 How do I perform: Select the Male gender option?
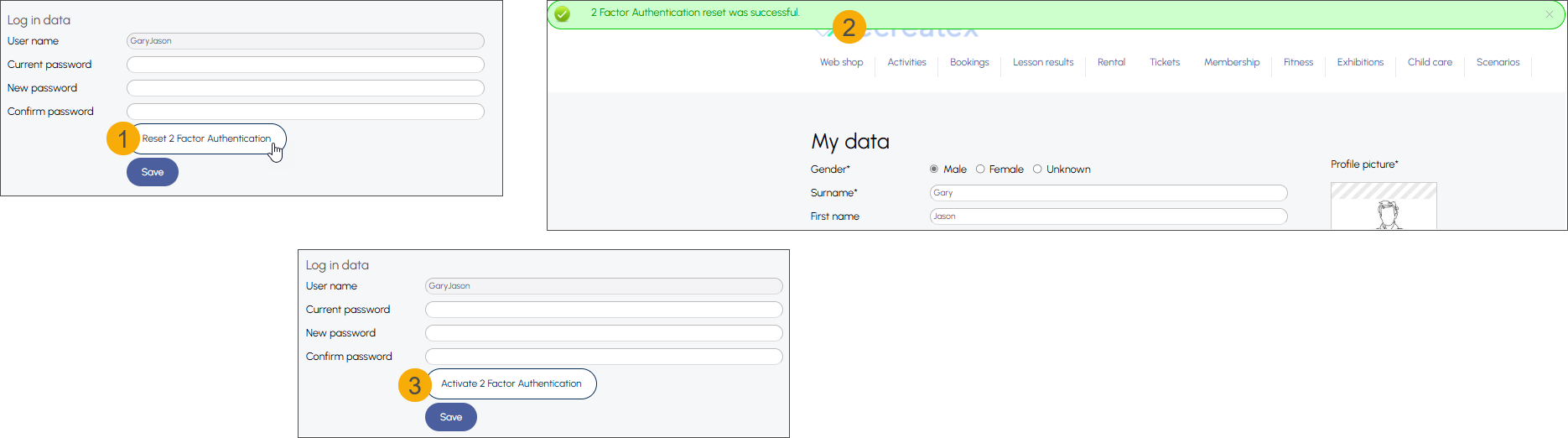point(934,169)
